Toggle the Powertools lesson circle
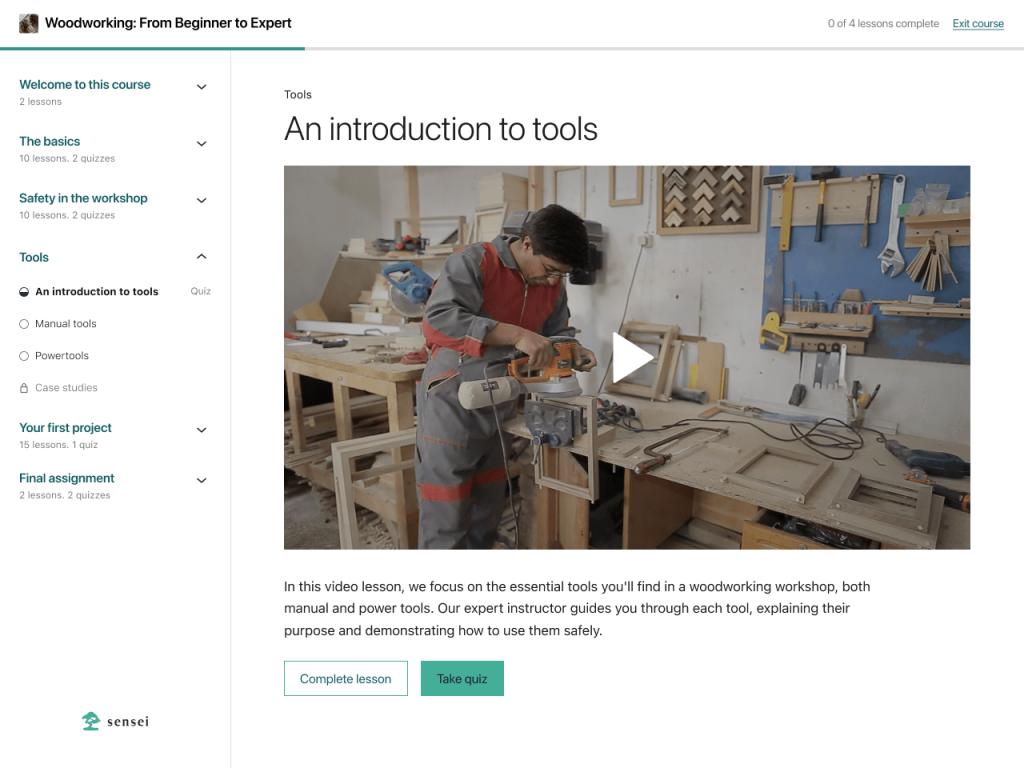 click(24, 356)
